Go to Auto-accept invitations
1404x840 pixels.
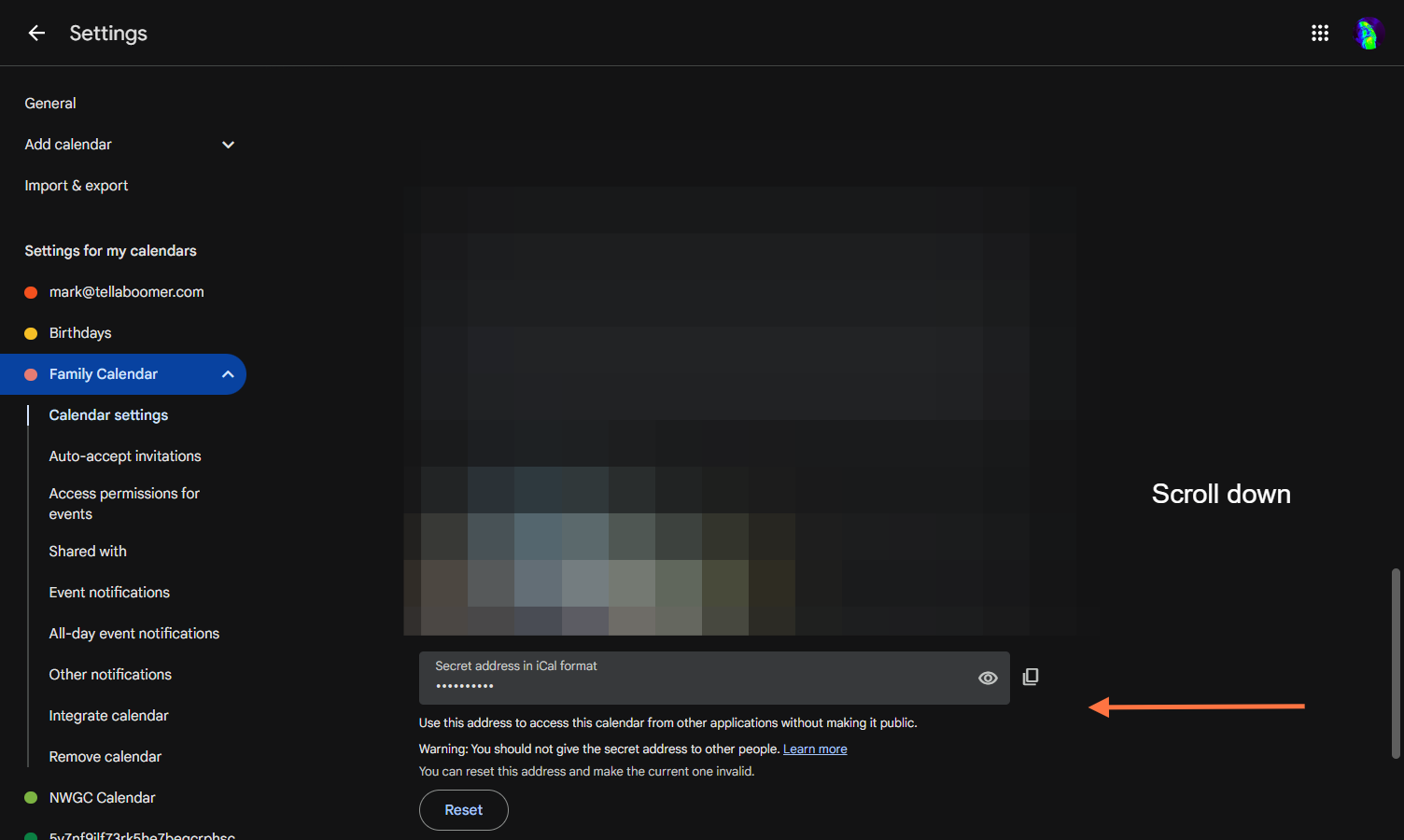coord(125,456)
